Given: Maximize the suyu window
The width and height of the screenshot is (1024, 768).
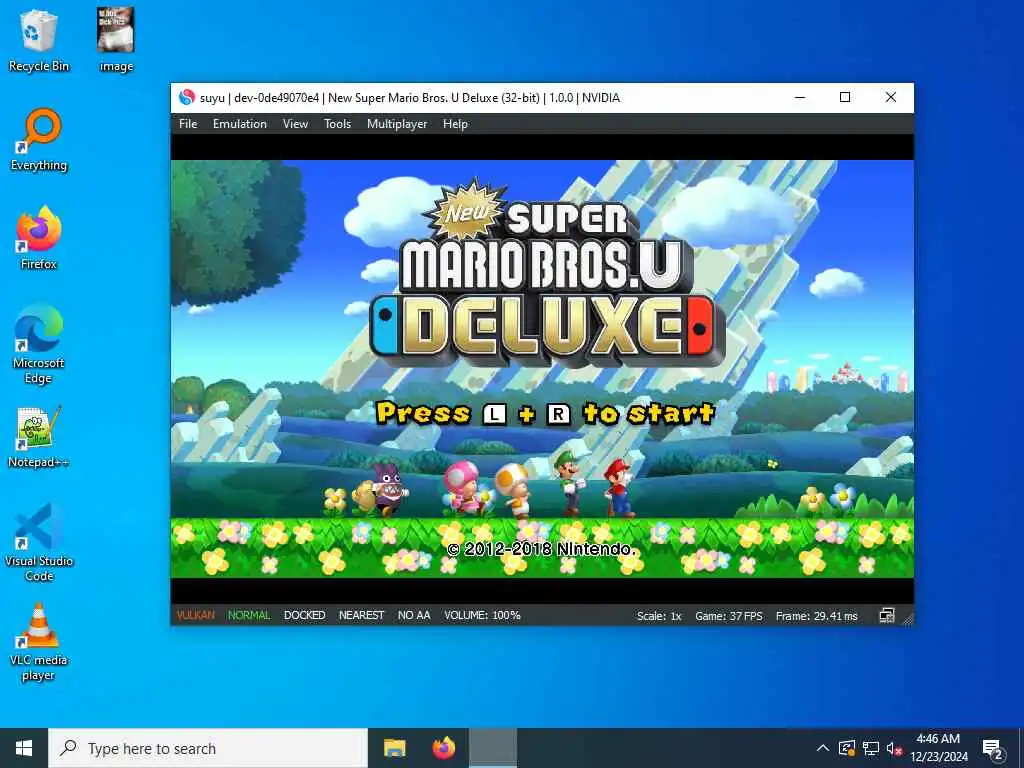Looking at the screenshot, I should pyautogui.click(x=845, y=97).
